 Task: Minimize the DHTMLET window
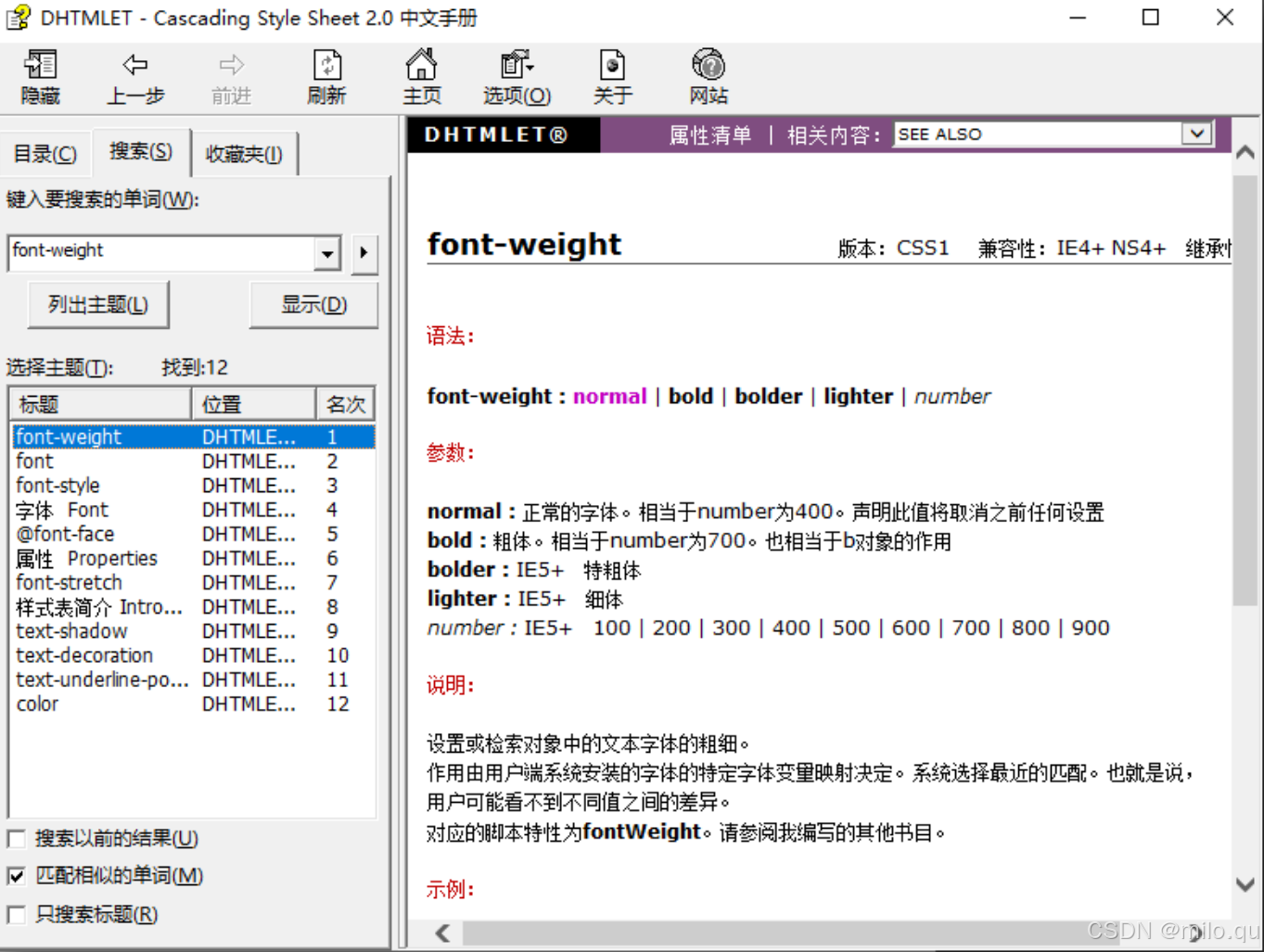click(1078, 18)
